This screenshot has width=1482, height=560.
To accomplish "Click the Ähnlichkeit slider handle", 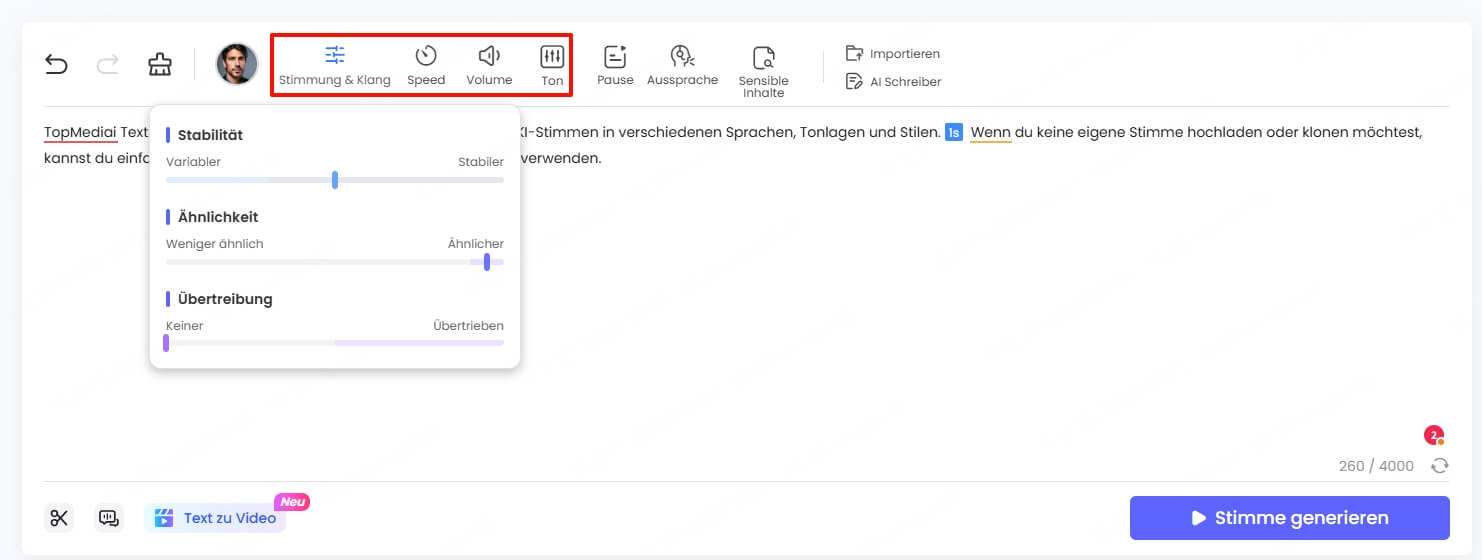I will pyautogui.click(x=487, y=262).
